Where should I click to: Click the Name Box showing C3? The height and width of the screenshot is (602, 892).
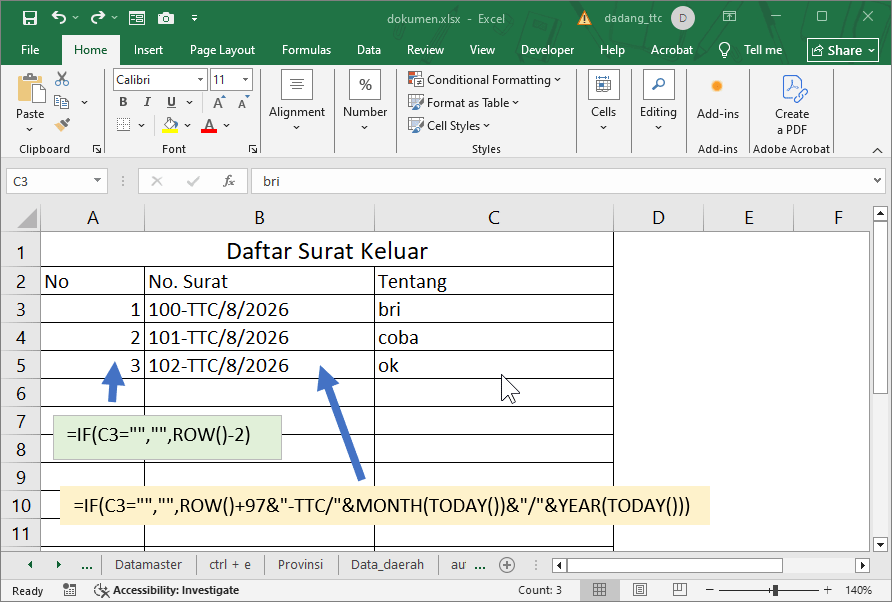pyautogui.click(x=56, y=182)
